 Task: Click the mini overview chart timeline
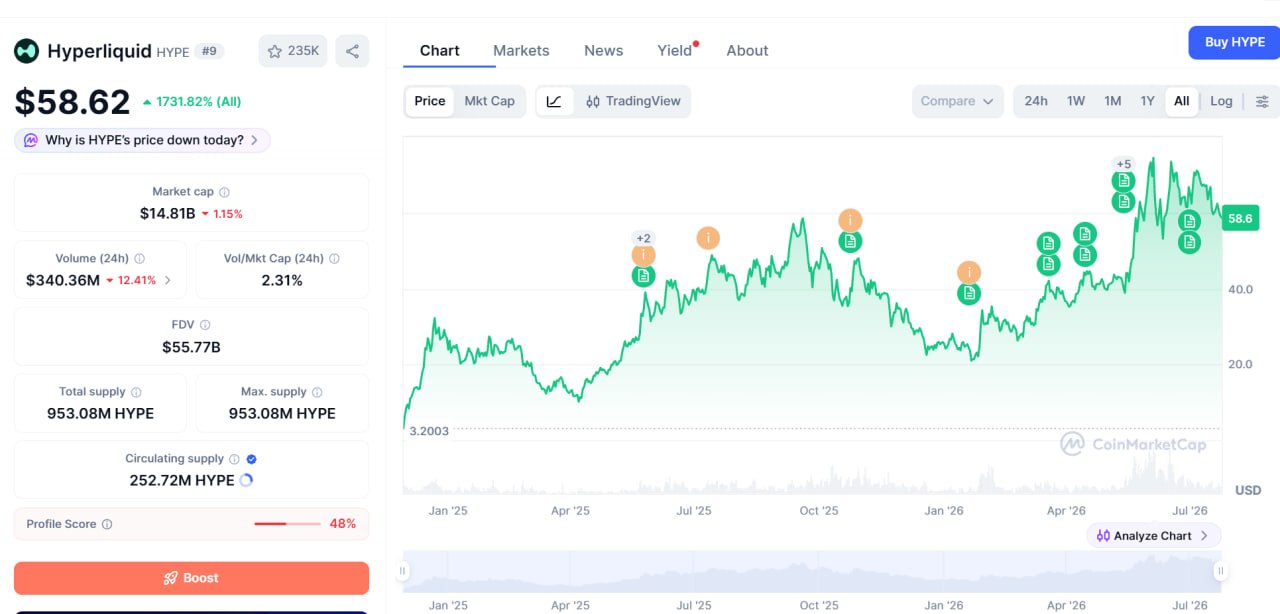[x=812, y=571]
